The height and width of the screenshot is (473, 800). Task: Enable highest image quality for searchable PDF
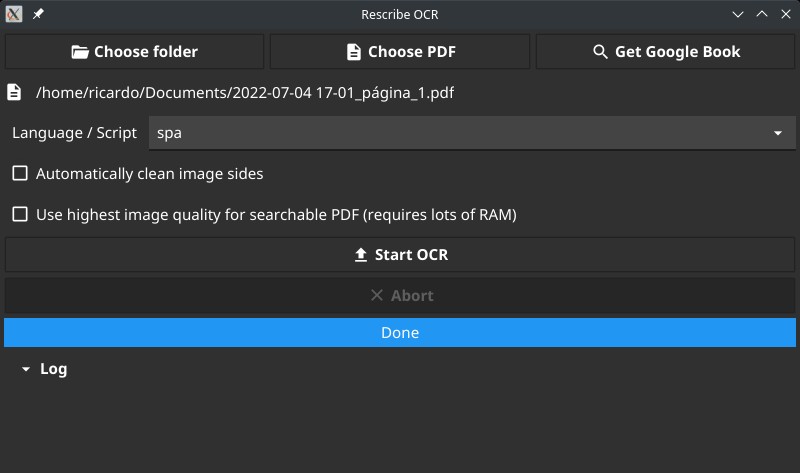pos(20,214)
